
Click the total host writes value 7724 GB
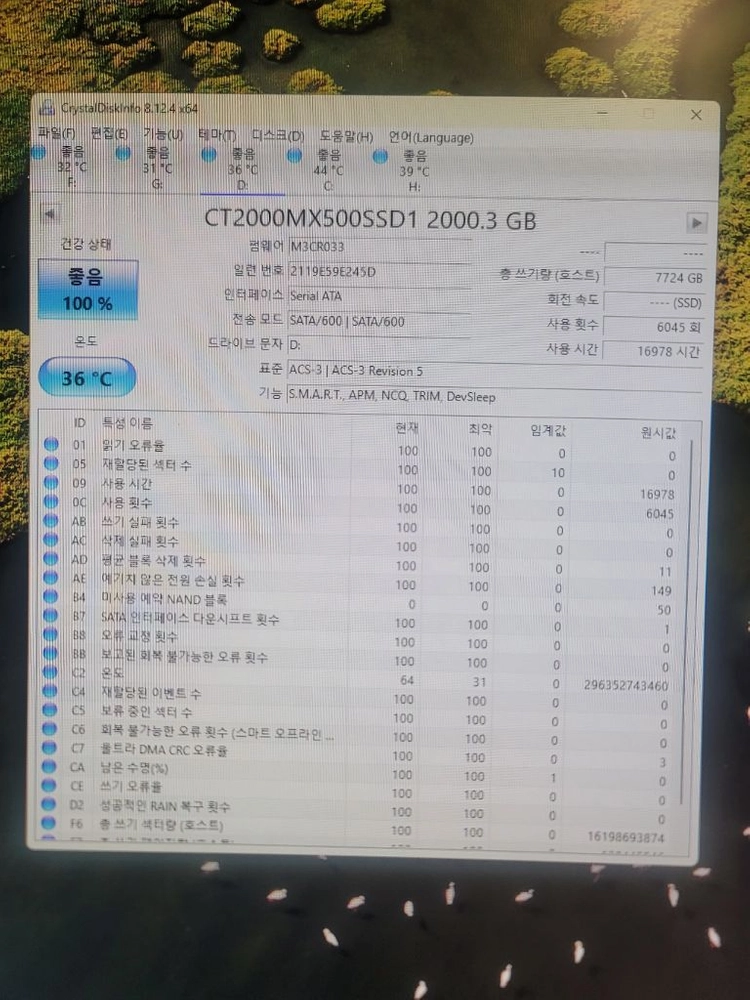point(654,277)
